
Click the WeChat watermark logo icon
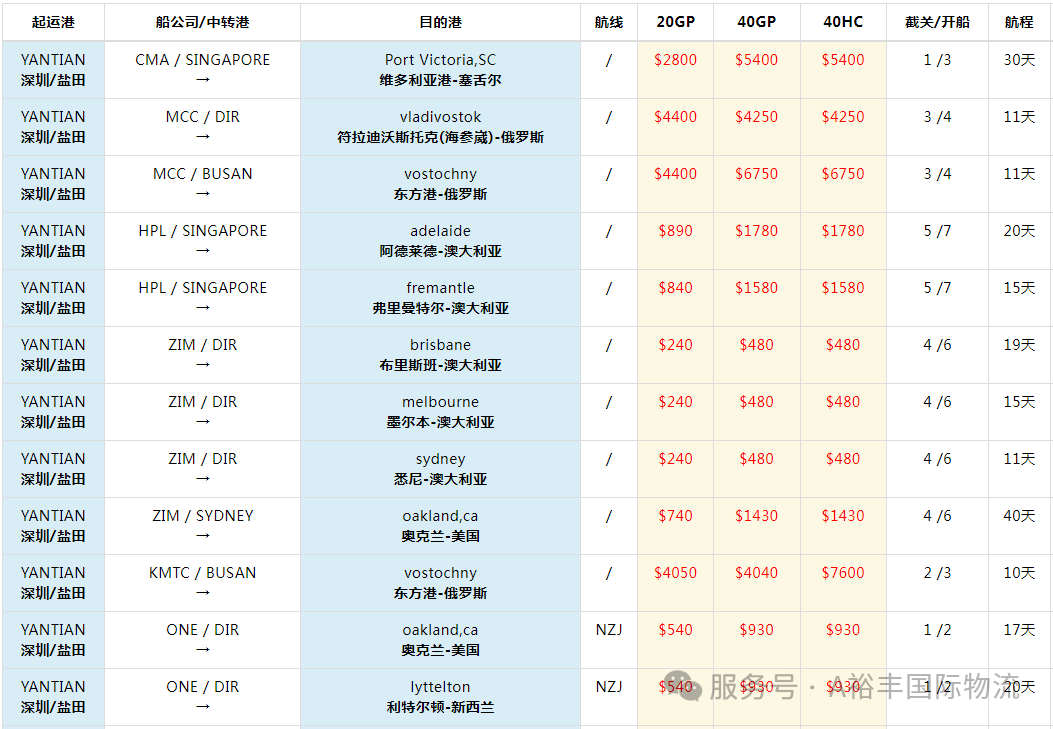pyautogui.click(x=683, y=685)
